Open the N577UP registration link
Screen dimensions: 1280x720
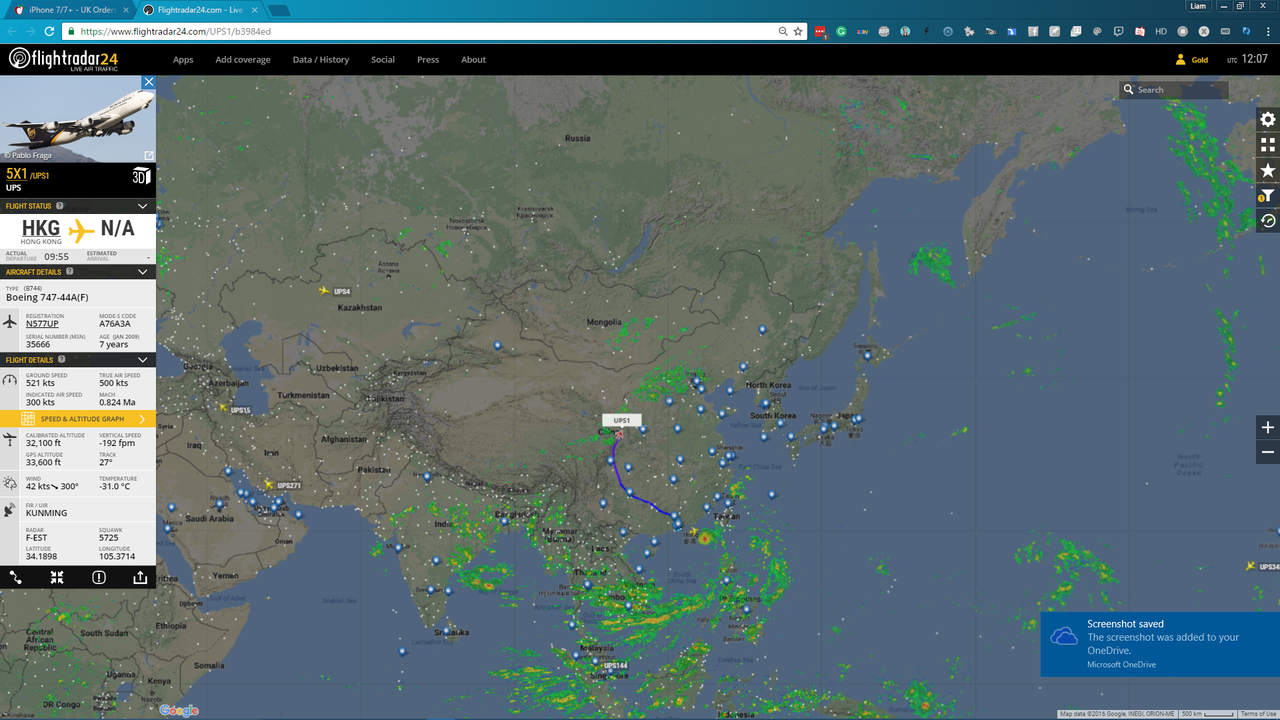coord(42,324)
